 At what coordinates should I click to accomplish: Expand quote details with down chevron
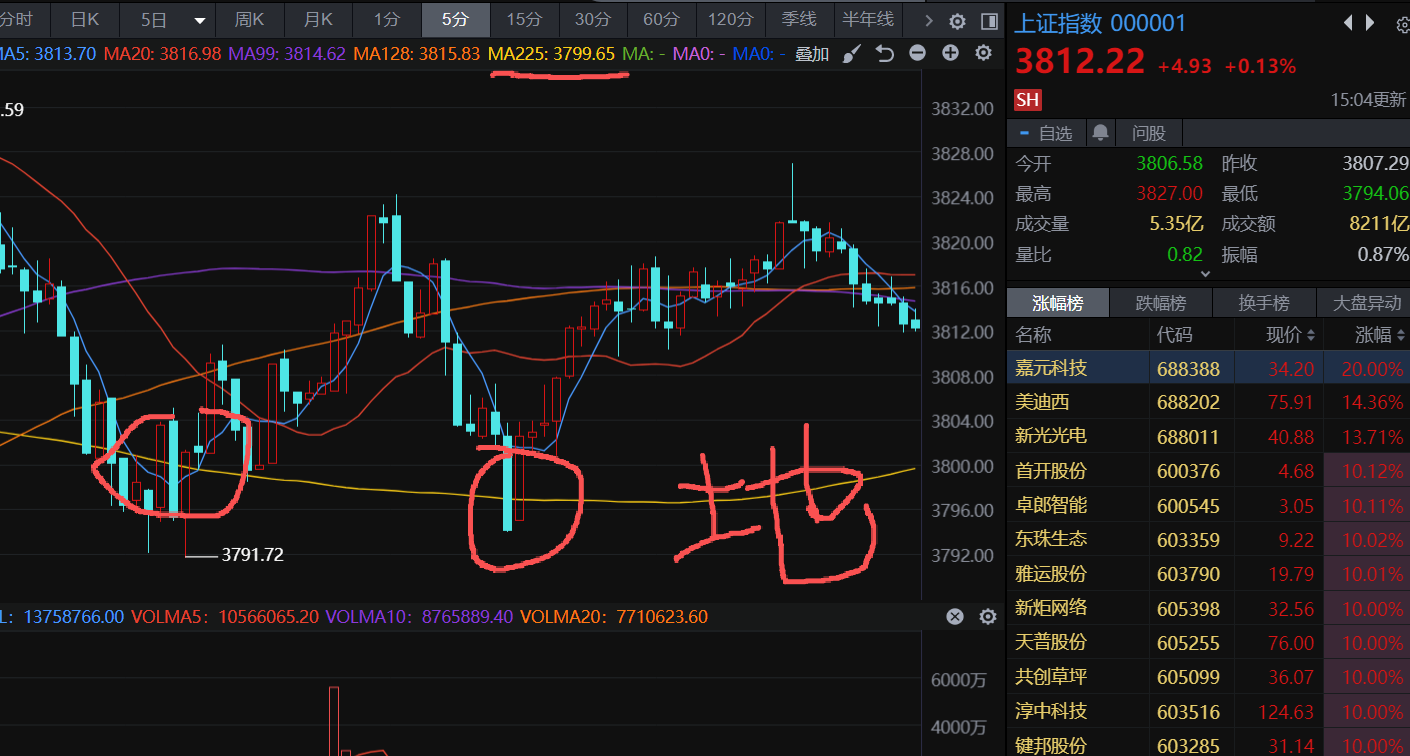[1205, 272]
